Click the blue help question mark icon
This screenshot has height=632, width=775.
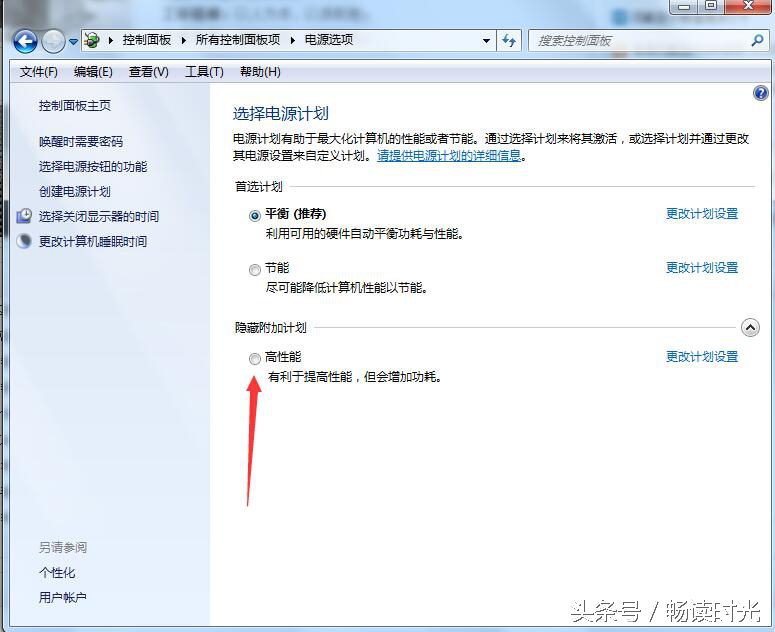(x=760, y=93)
